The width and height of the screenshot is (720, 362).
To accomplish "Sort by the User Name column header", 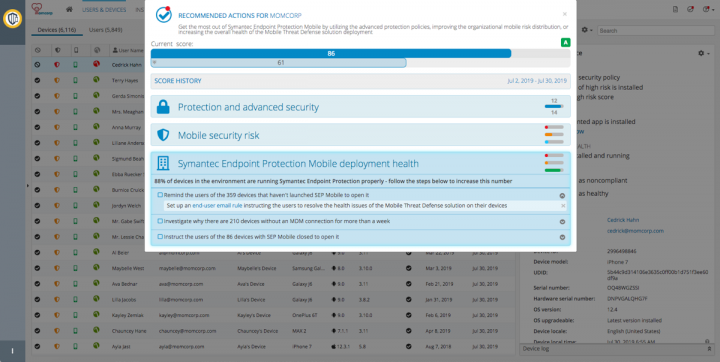I will [128, 50].
